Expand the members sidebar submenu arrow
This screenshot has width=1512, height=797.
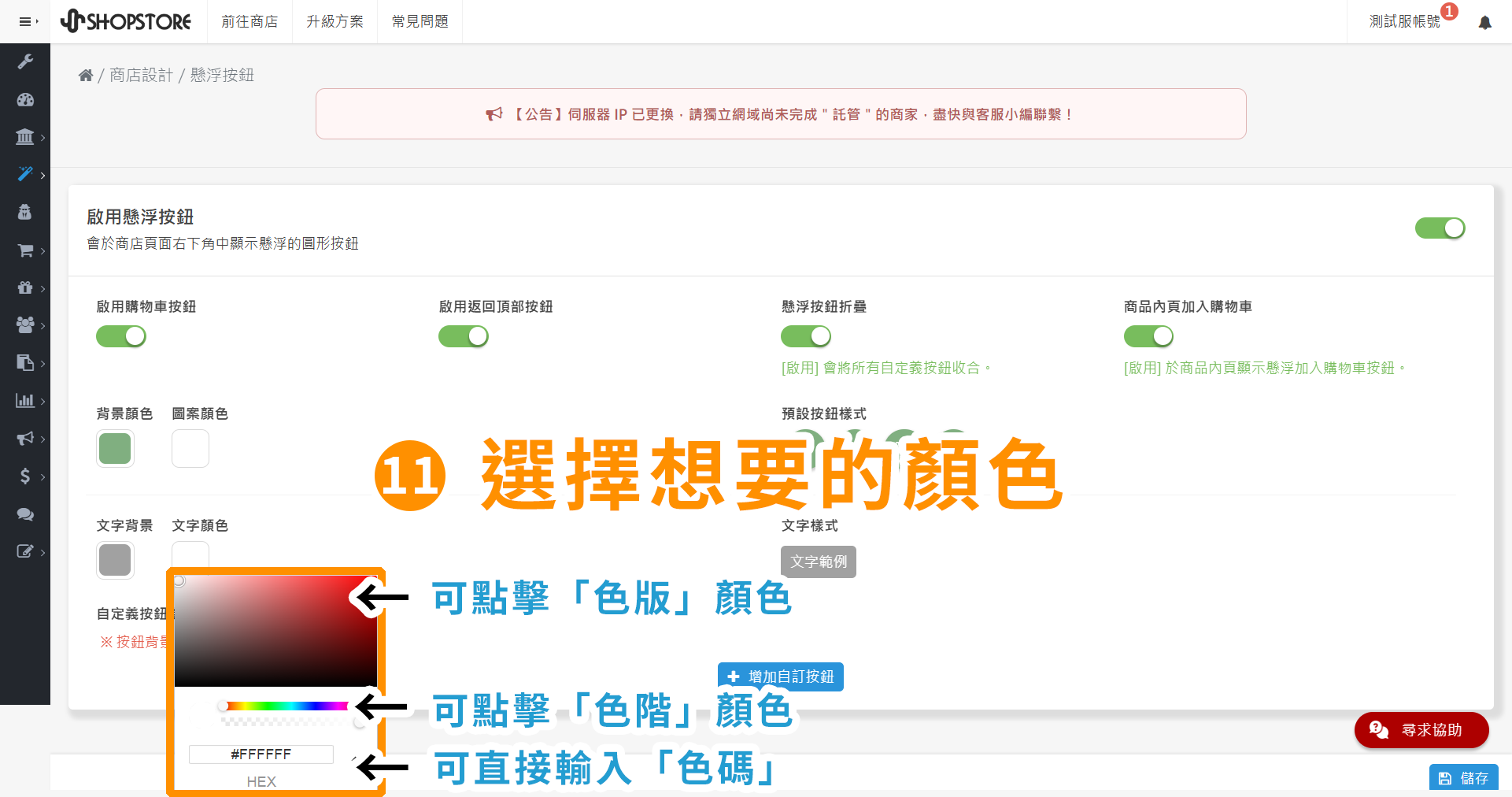pyautogui.click(x=43, y=325)
